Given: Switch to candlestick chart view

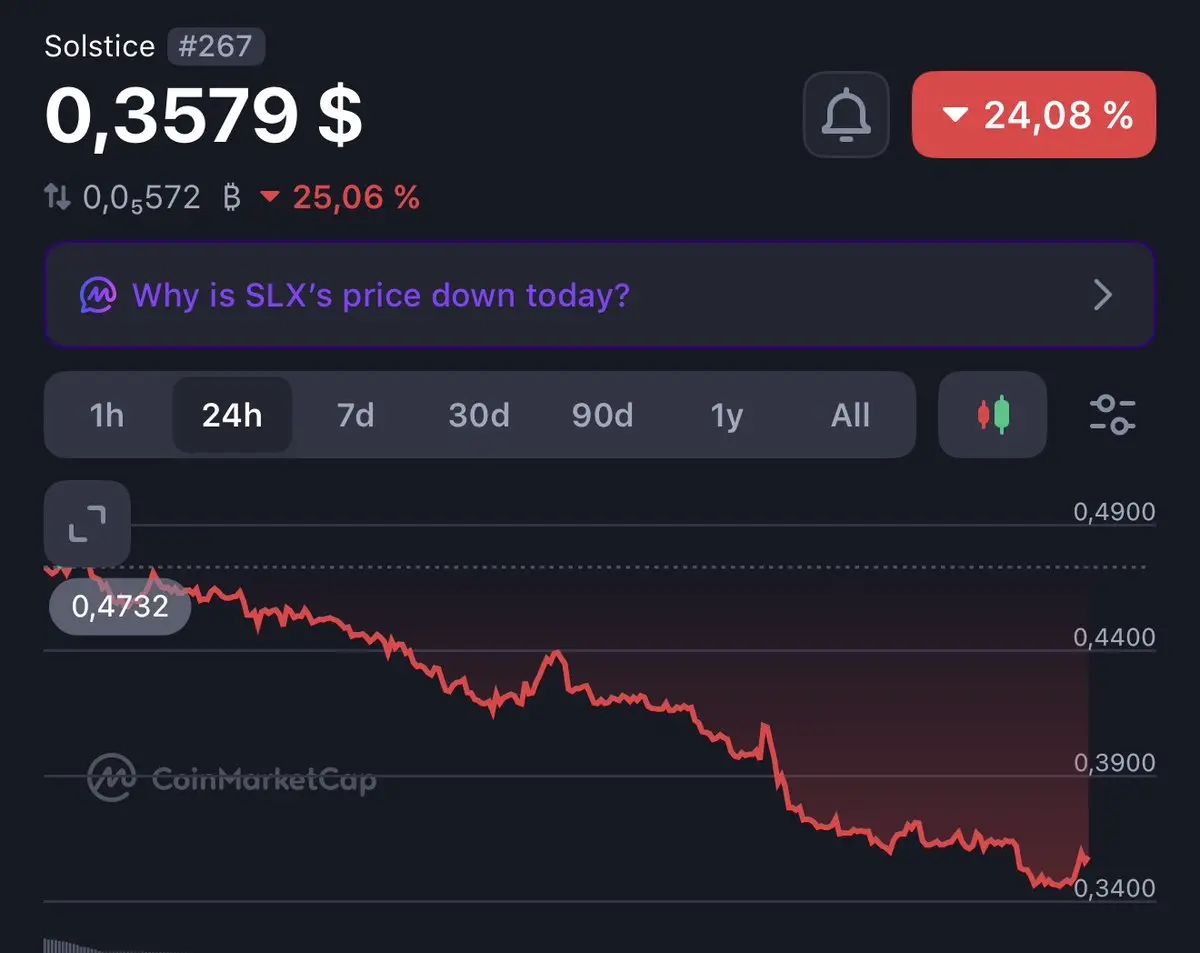Looking at the screenshot, I should pyautogui.click(x=993, y=414).
